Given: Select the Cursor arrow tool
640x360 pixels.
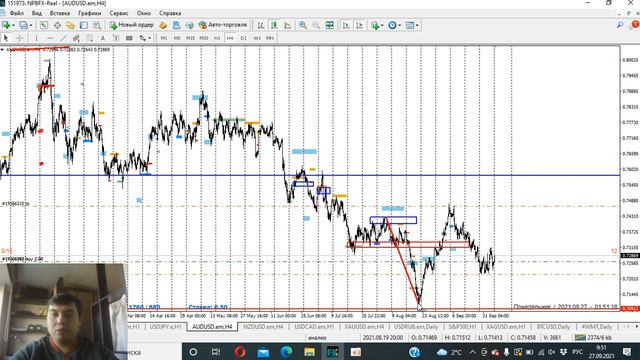Looking at the screenshot, I should (x=6, y=38).
